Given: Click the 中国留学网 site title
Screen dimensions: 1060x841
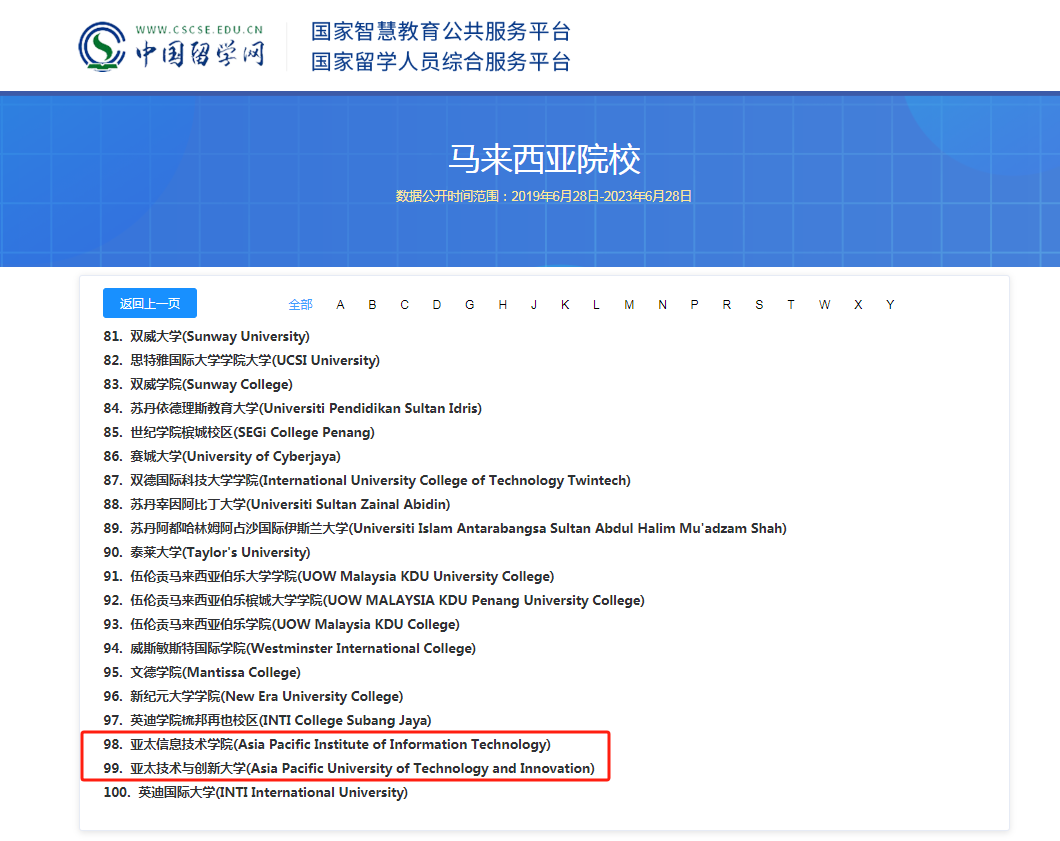Looking at the screenshot, I should point(199,53).
